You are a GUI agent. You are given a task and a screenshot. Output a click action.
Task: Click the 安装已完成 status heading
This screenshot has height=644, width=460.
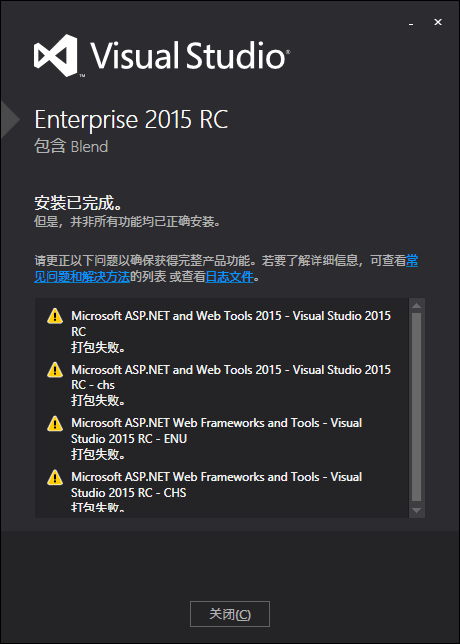78,203
